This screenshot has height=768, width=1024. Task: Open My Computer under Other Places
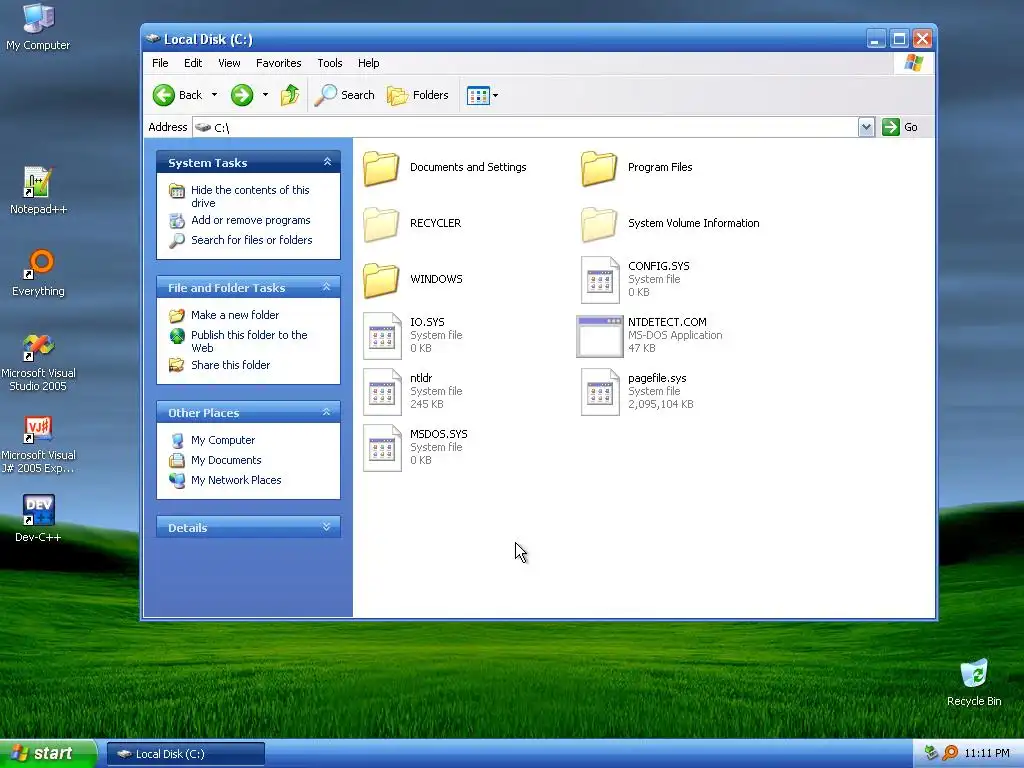pos(223,441)
